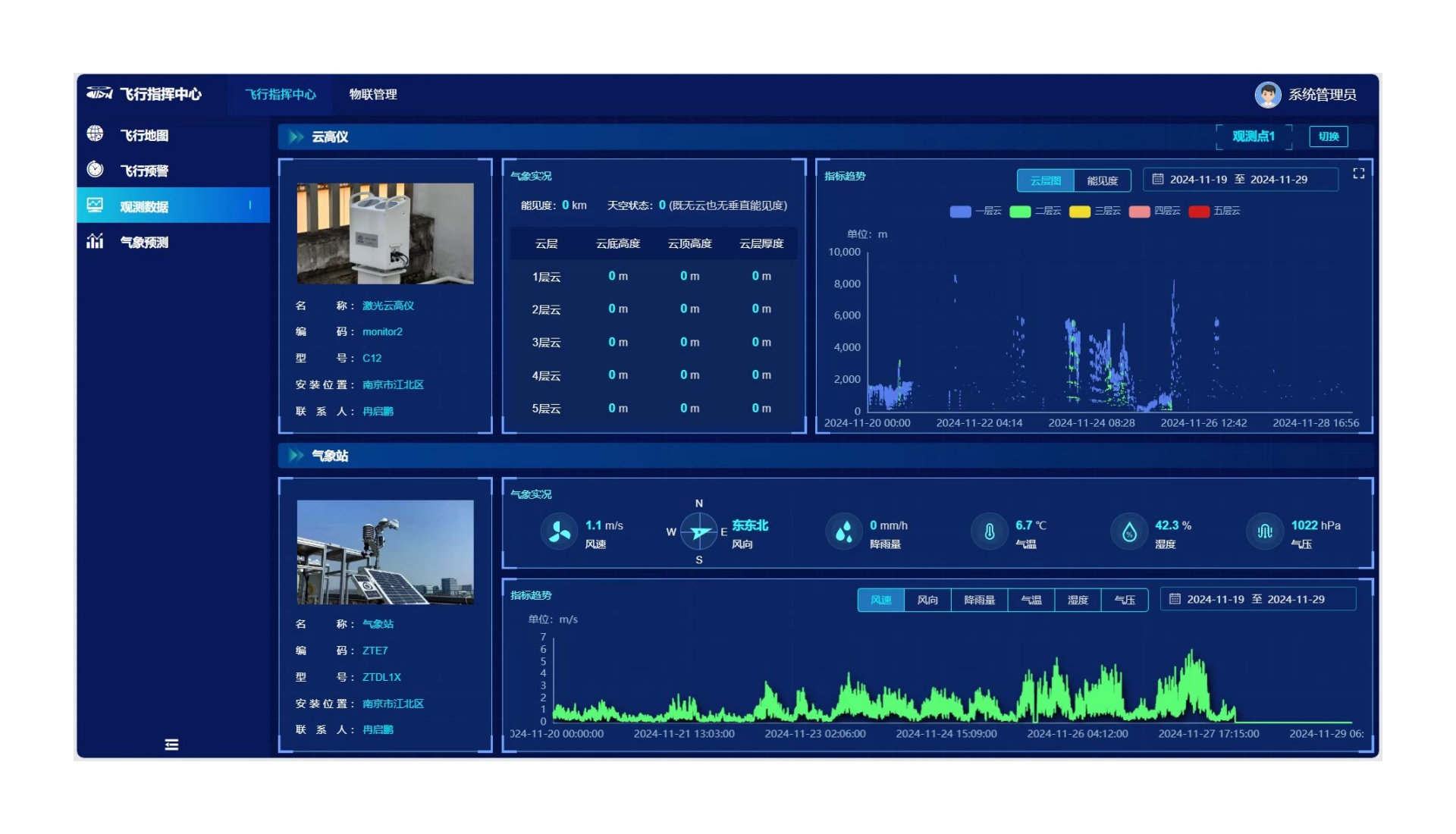Image resolution: width=1456 pixels, height=834 pixels.
Task: Click the 三层云 yellow color swatch
Action: (x=1079, y=211)
